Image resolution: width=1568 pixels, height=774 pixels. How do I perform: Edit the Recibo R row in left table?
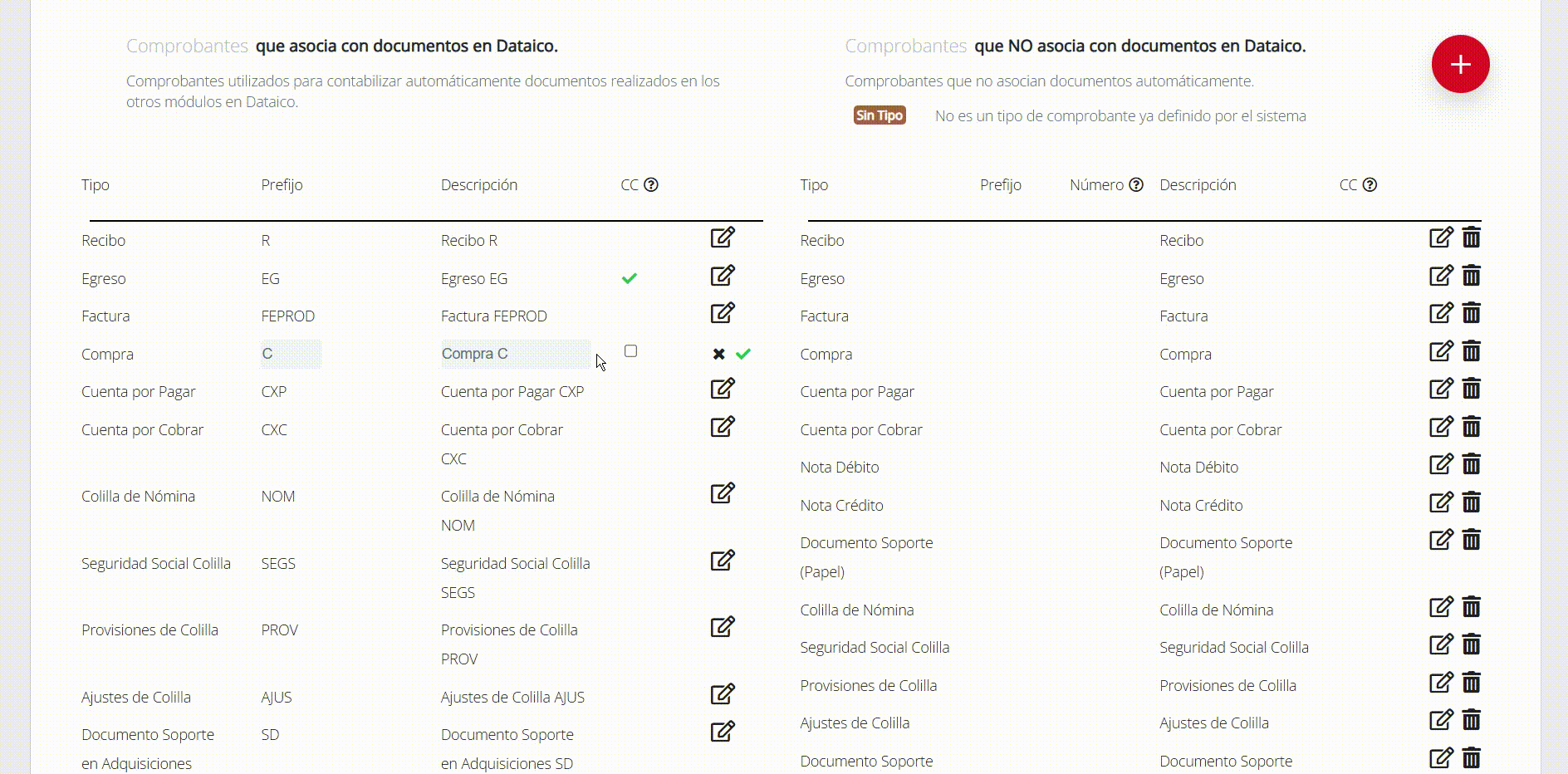(x=723, y=238)
